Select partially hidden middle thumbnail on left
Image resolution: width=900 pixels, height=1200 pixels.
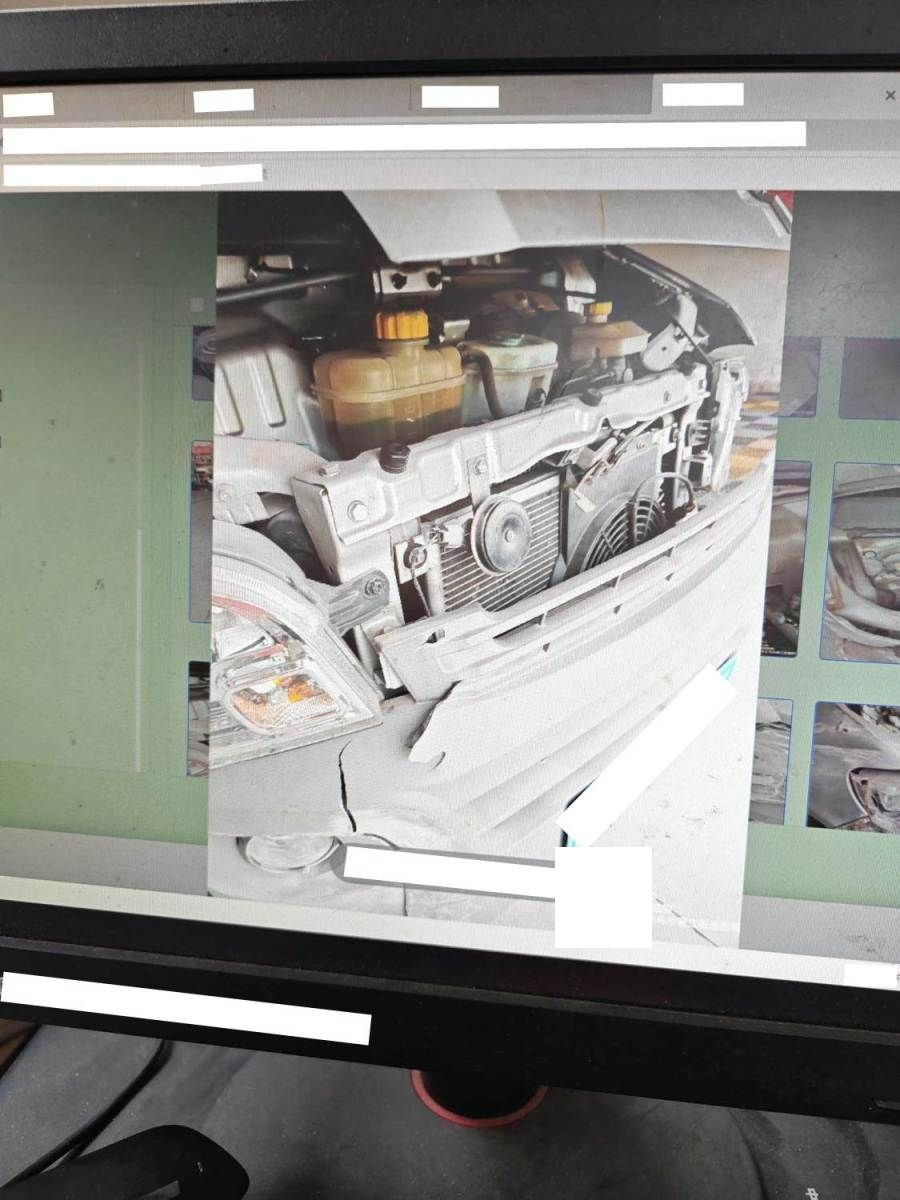201,530
